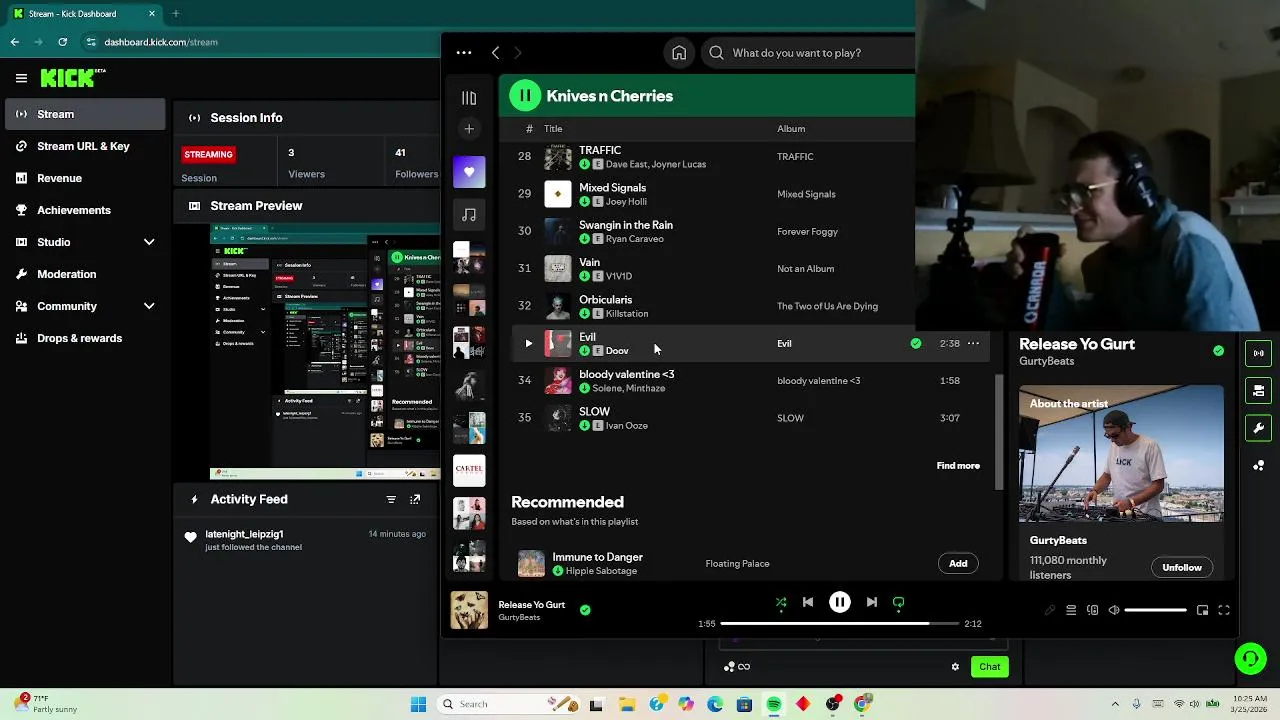Select Stream in Kick sidebar

(85, 114)
